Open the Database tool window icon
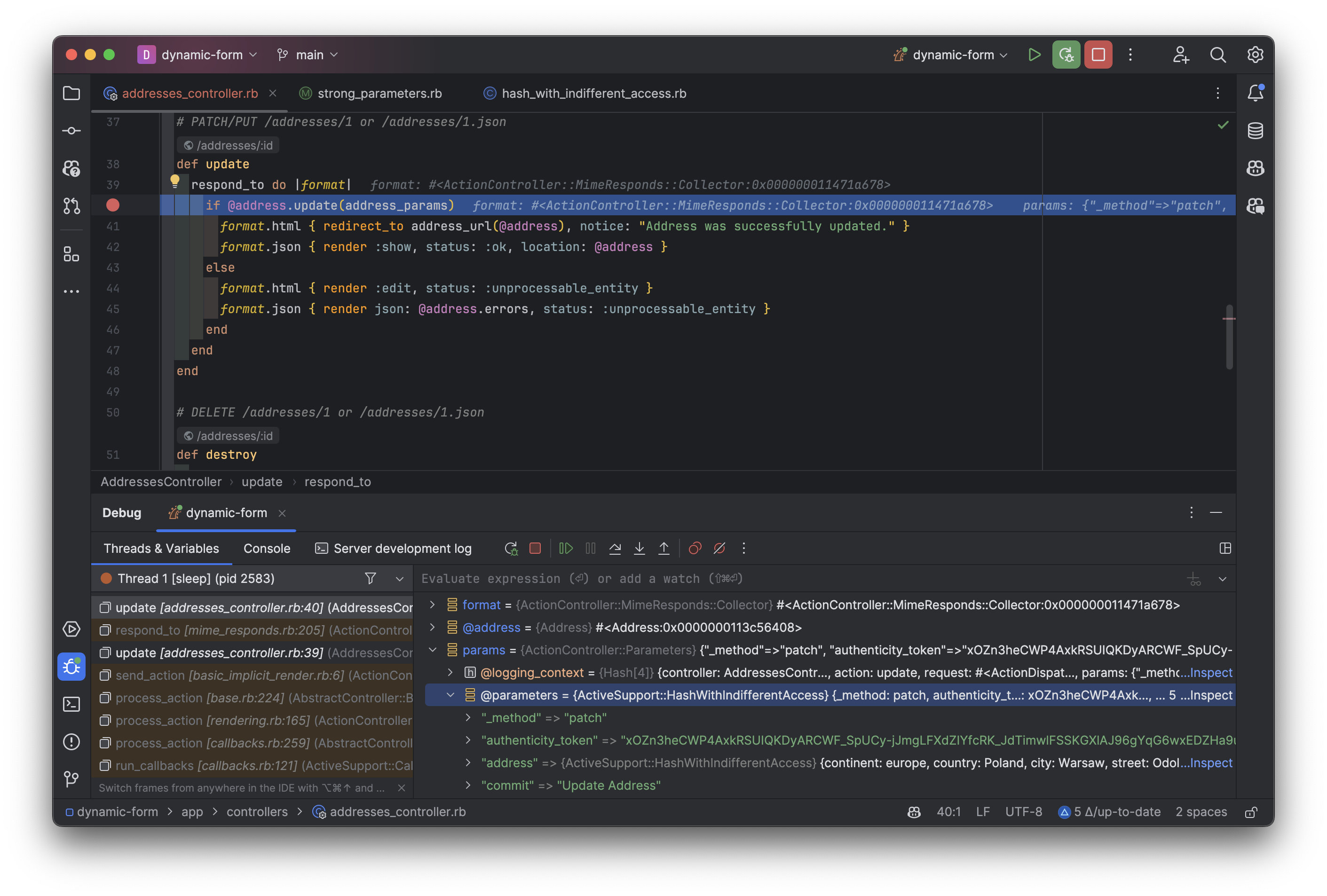This screenshot has width=1327, height=896. pos(1255,131)
